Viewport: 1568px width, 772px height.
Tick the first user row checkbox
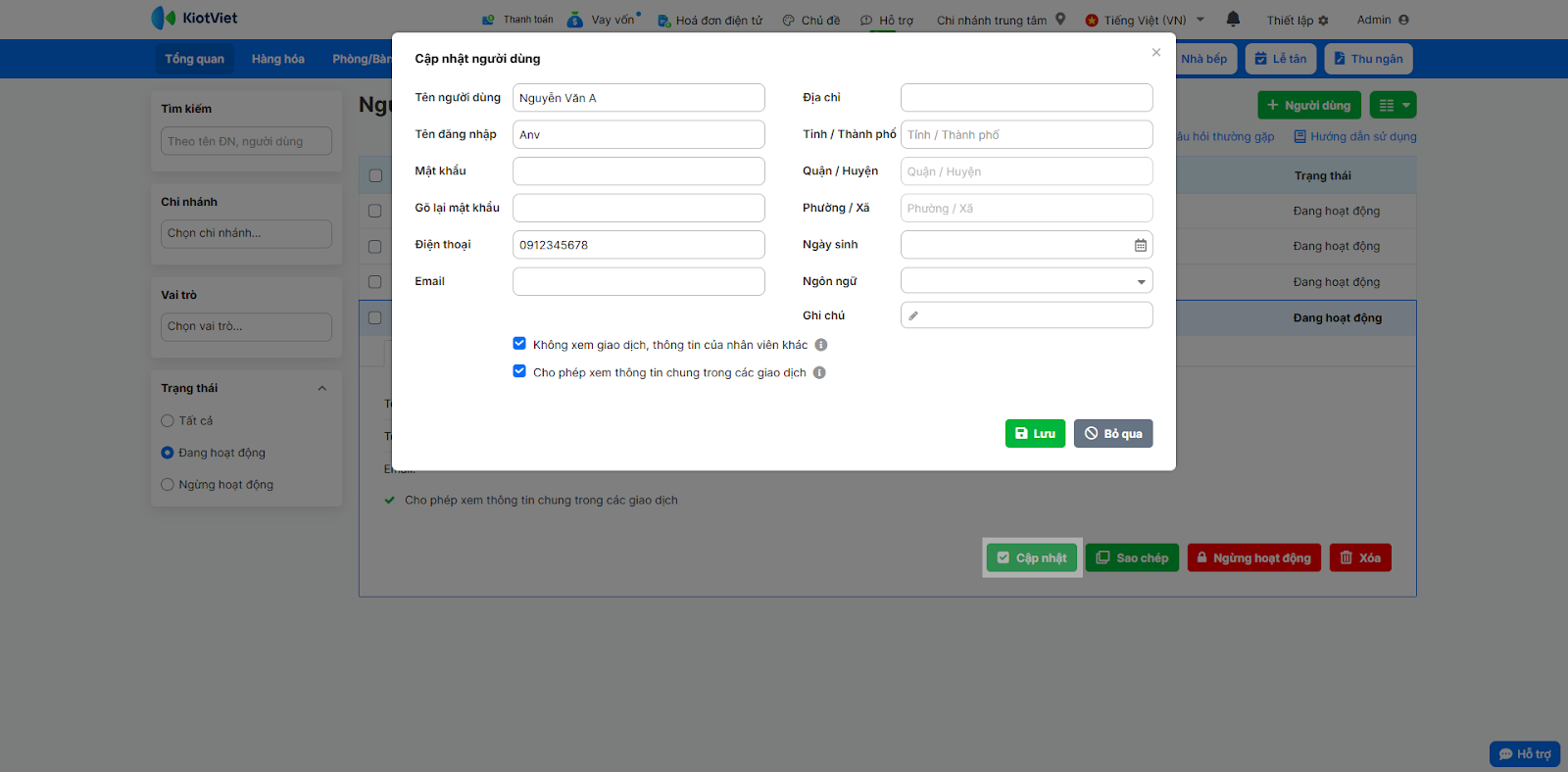point(375,211)
